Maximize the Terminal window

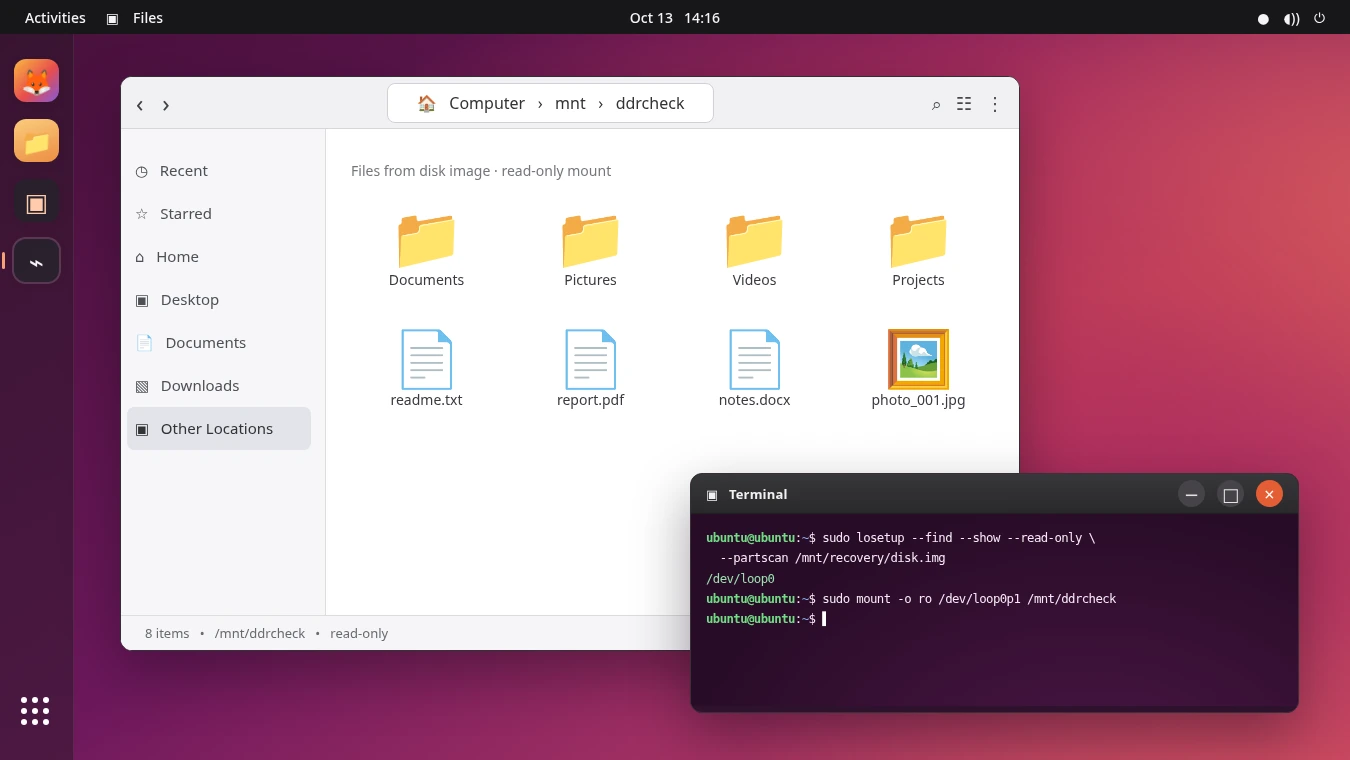(1231, 494)
